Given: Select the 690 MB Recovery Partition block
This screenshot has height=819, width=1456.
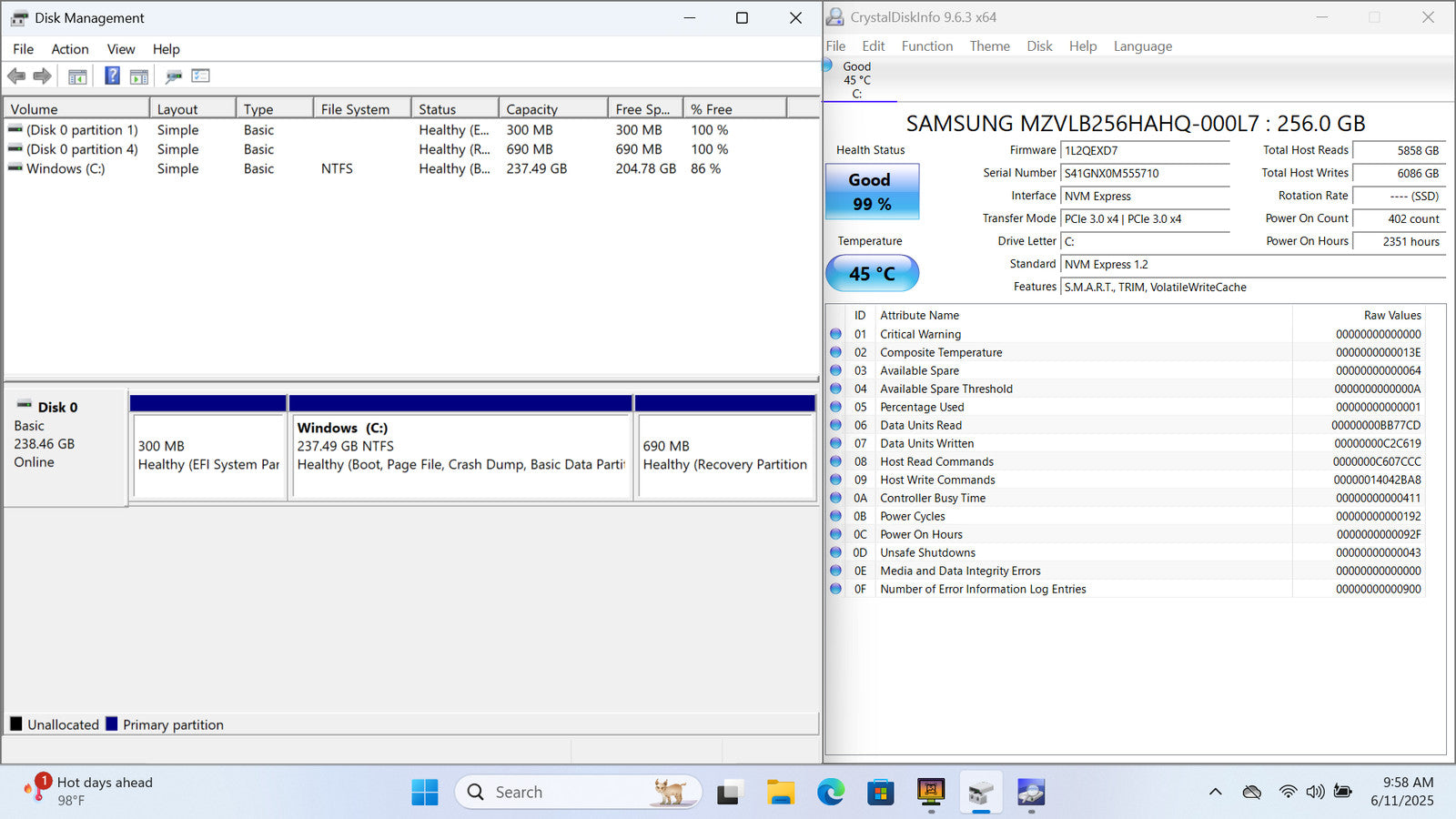Looking at the screenshot, I should (725, 447).
